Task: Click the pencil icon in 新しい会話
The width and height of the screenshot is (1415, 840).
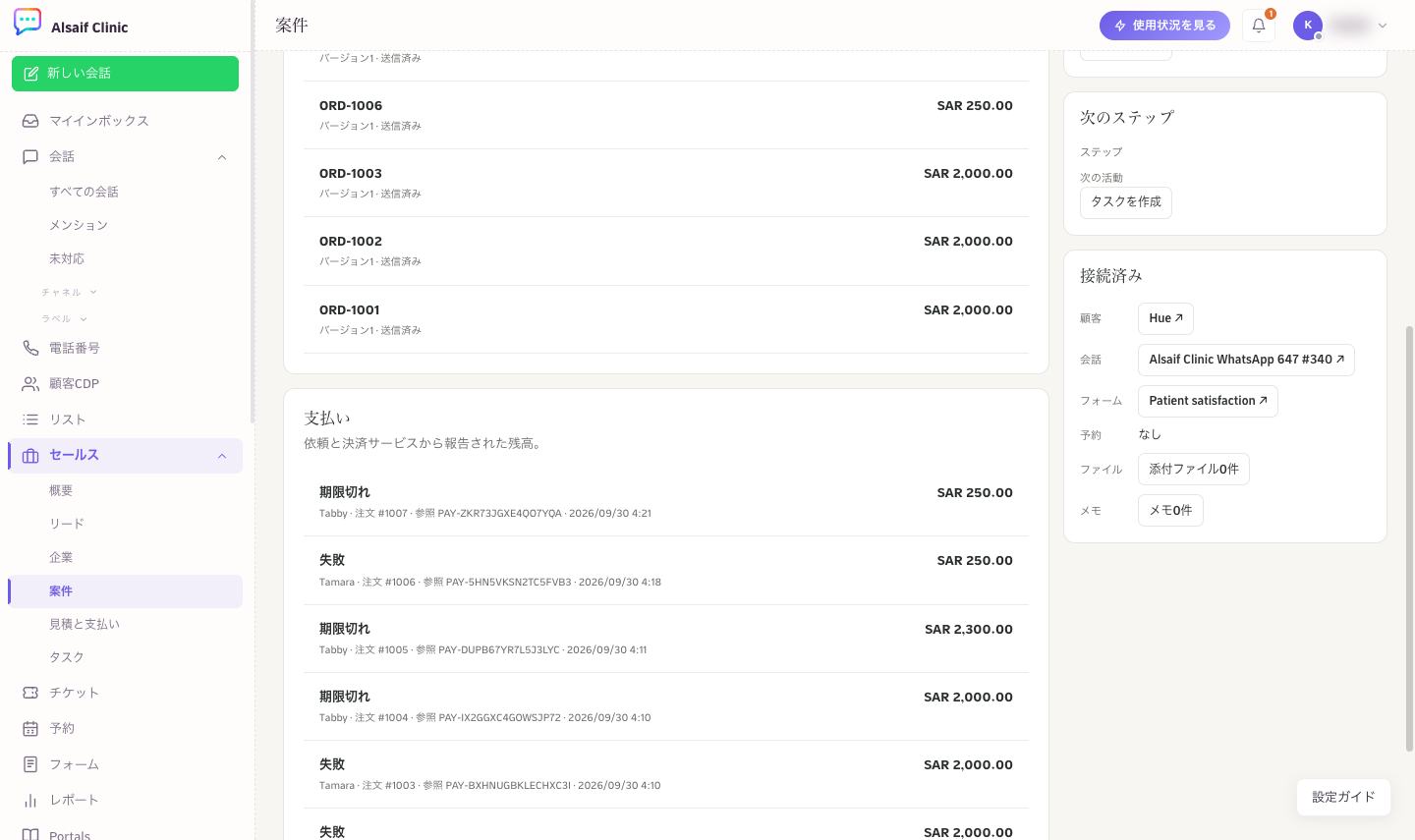Action: (31, 74)
